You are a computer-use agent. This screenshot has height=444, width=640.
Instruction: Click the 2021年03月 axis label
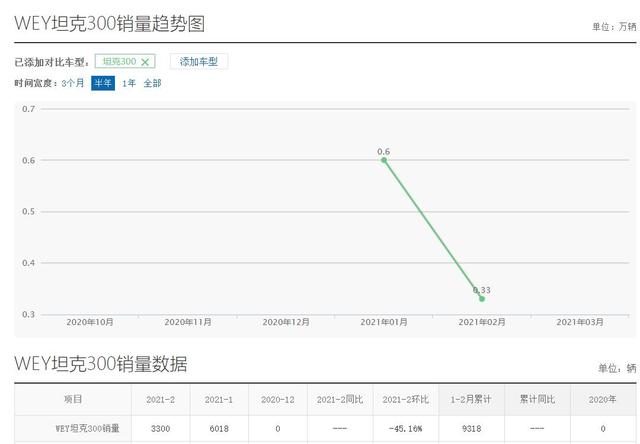pyautogui.click(x=580, y=322)
